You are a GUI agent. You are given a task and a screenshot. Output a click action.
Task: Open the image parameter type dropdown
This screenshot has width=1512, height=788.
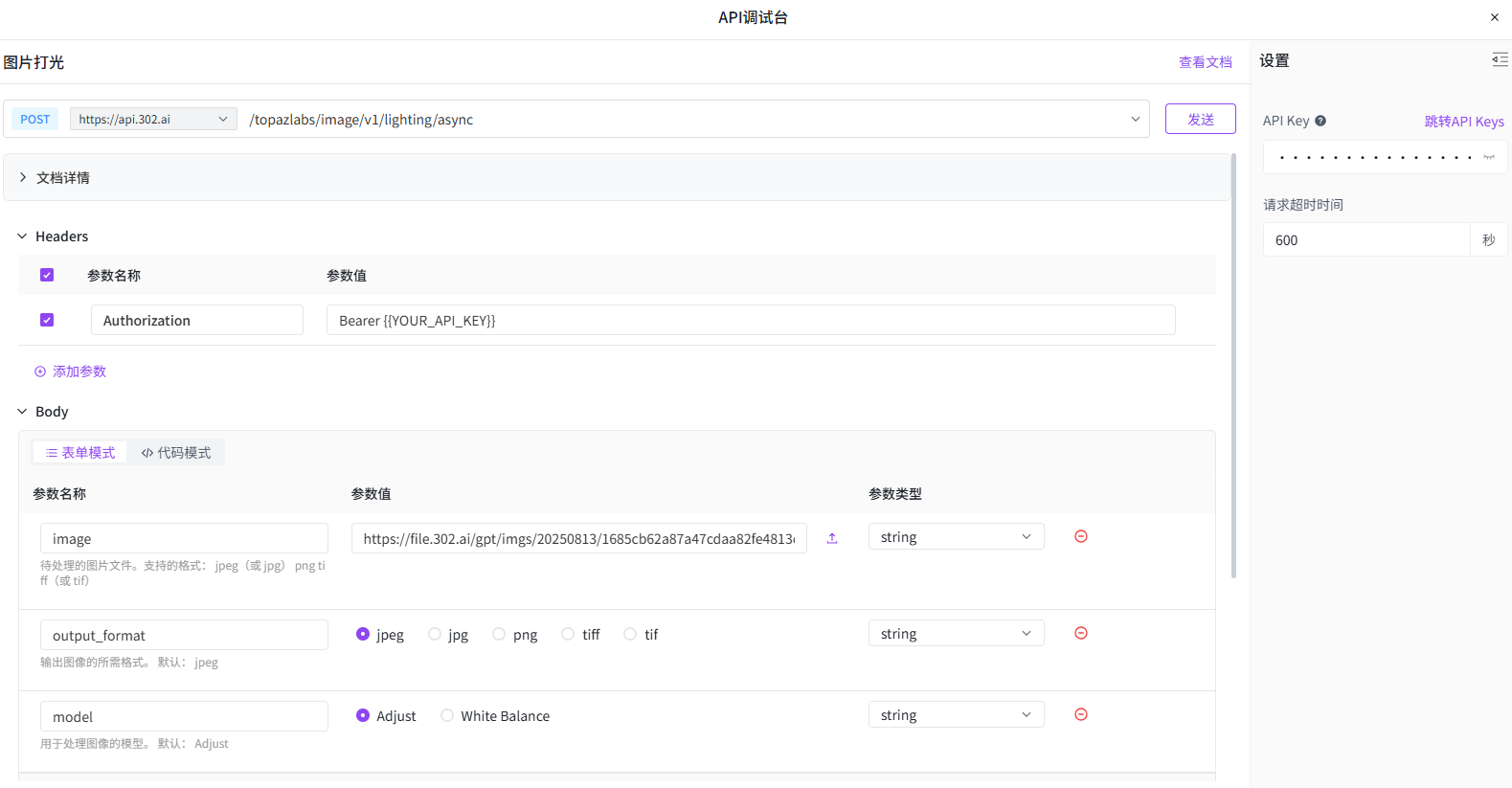(955, 537)
